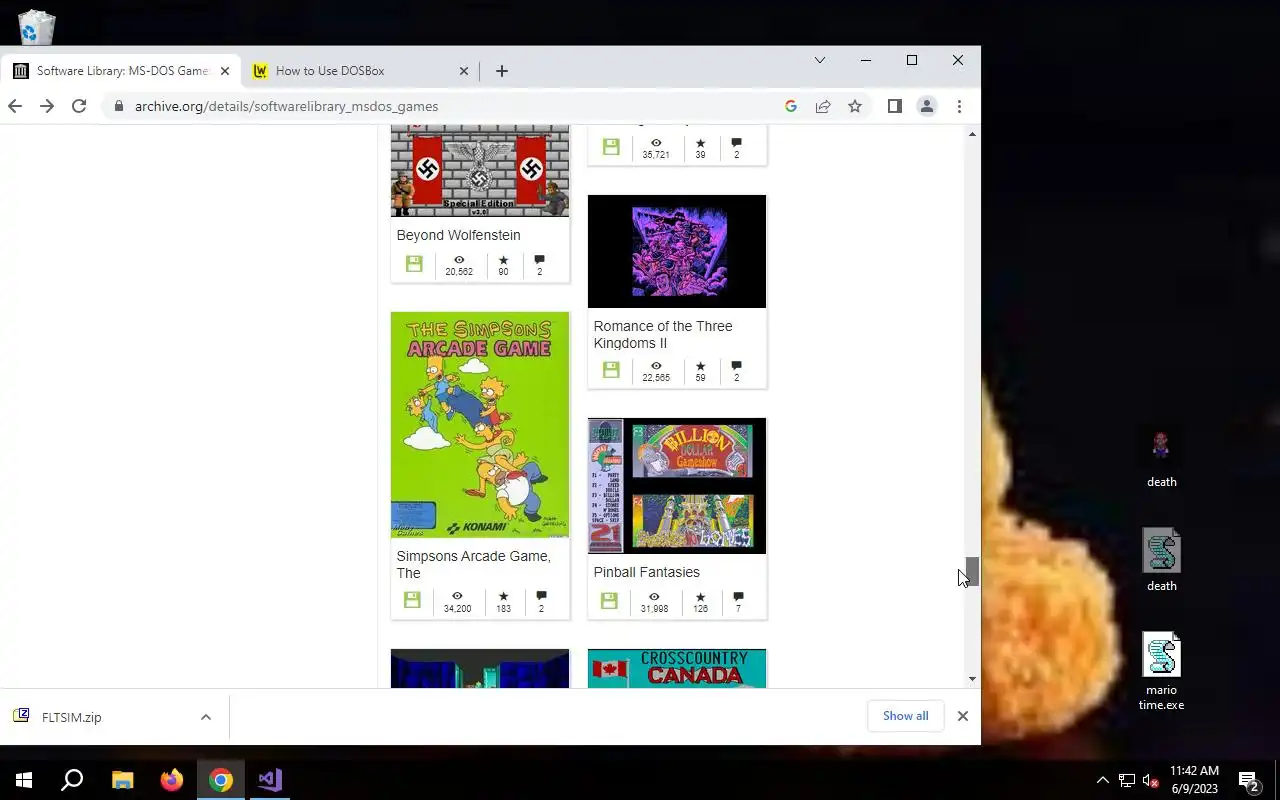Click the browser Forward arrow
The image size is (1280, 800).
click(47, 106)
